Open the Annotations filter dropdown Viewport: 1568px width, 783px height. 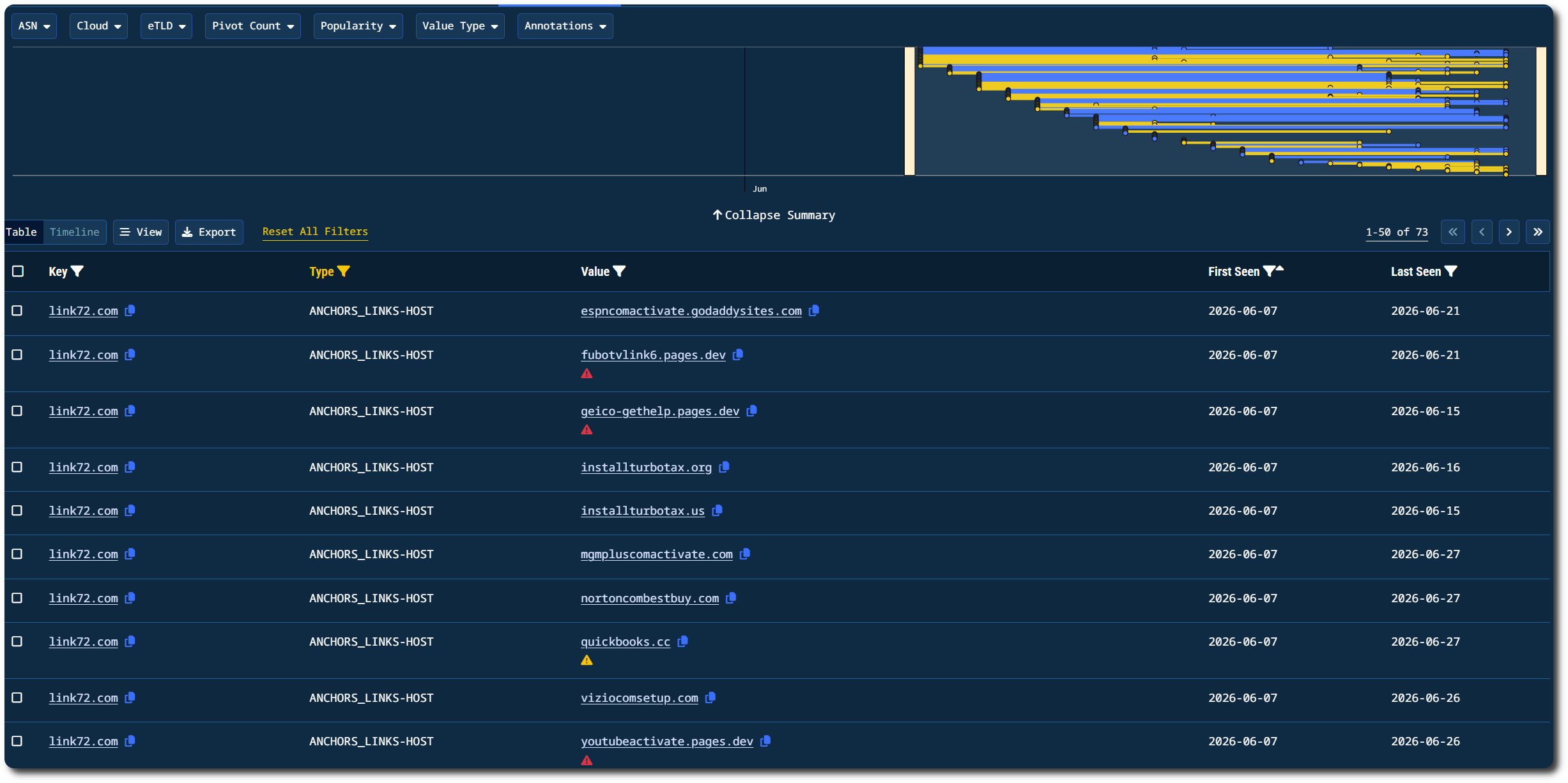coord(565,26)
